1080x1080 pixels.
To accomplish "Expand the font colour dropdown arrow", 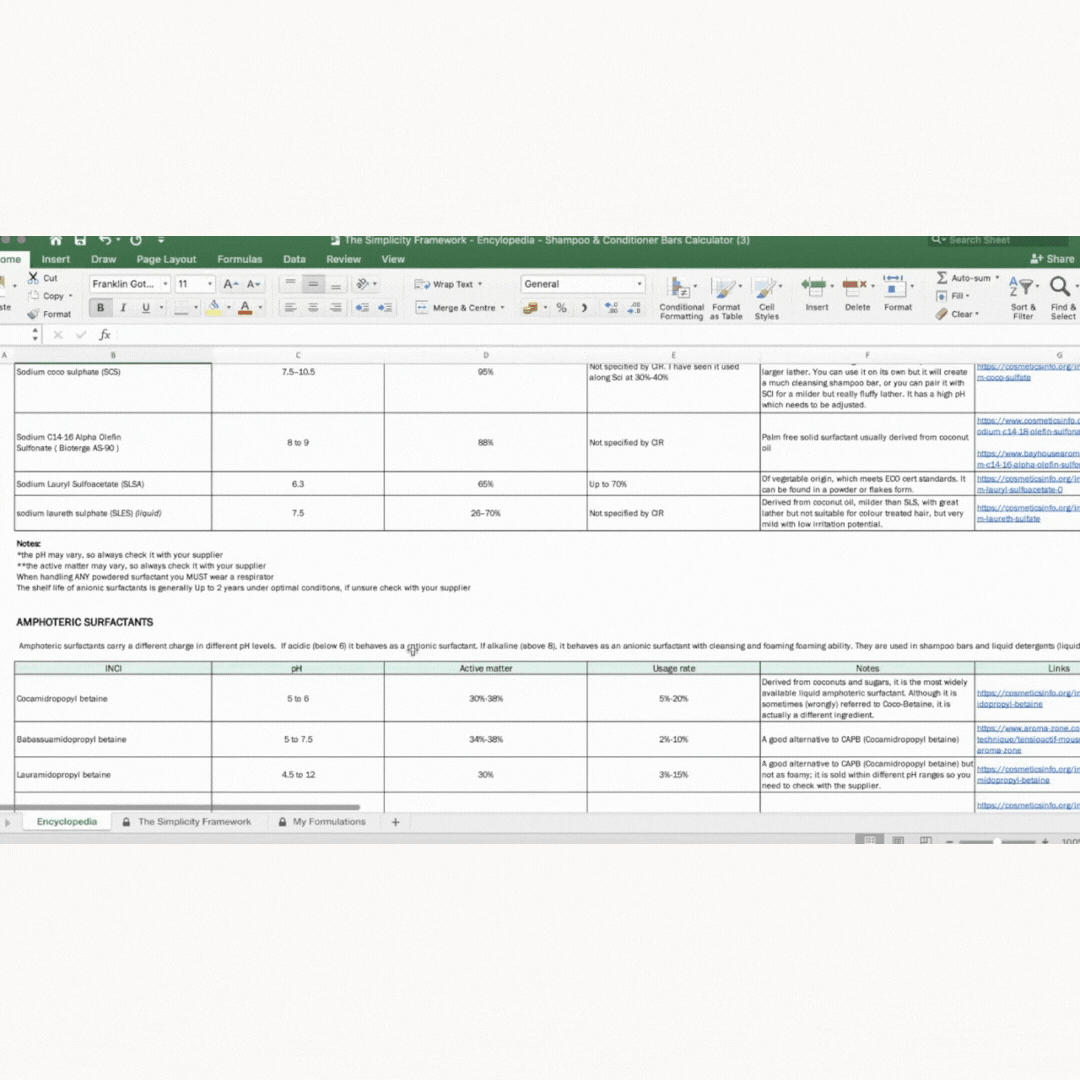I will [x=260, y=308].
